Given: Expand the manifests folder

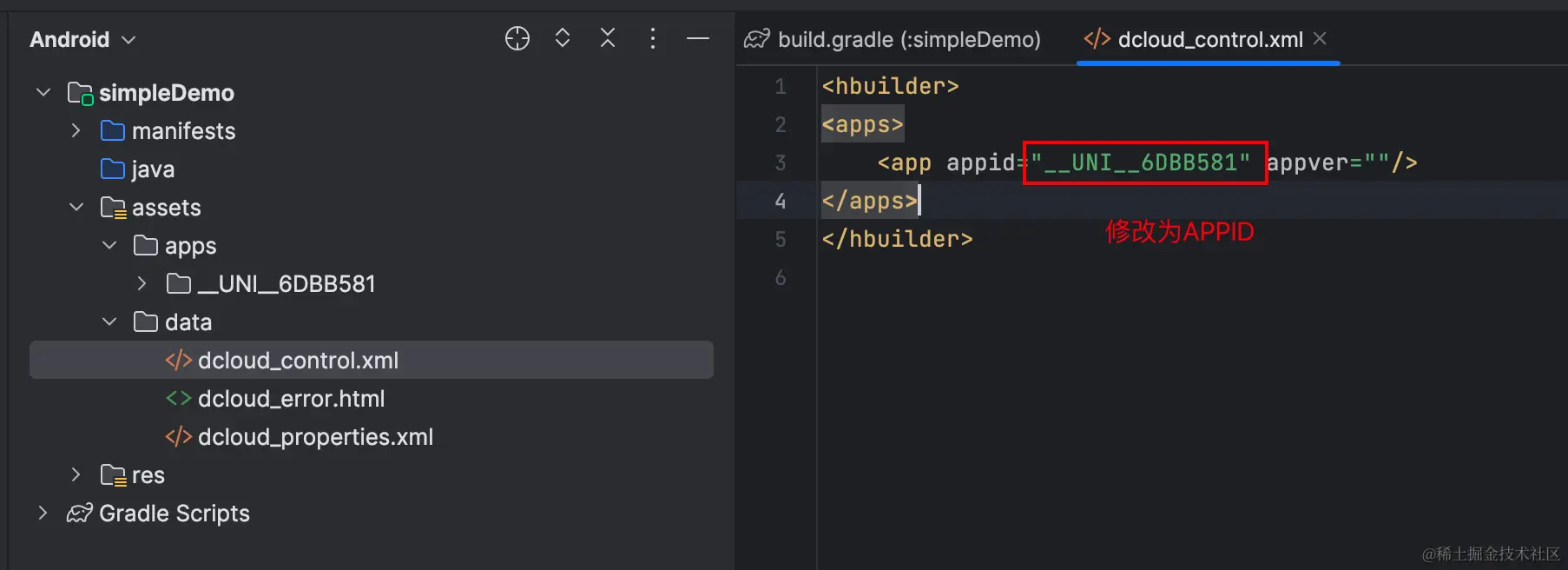Looking at the screenshot, I should [76, 131].
